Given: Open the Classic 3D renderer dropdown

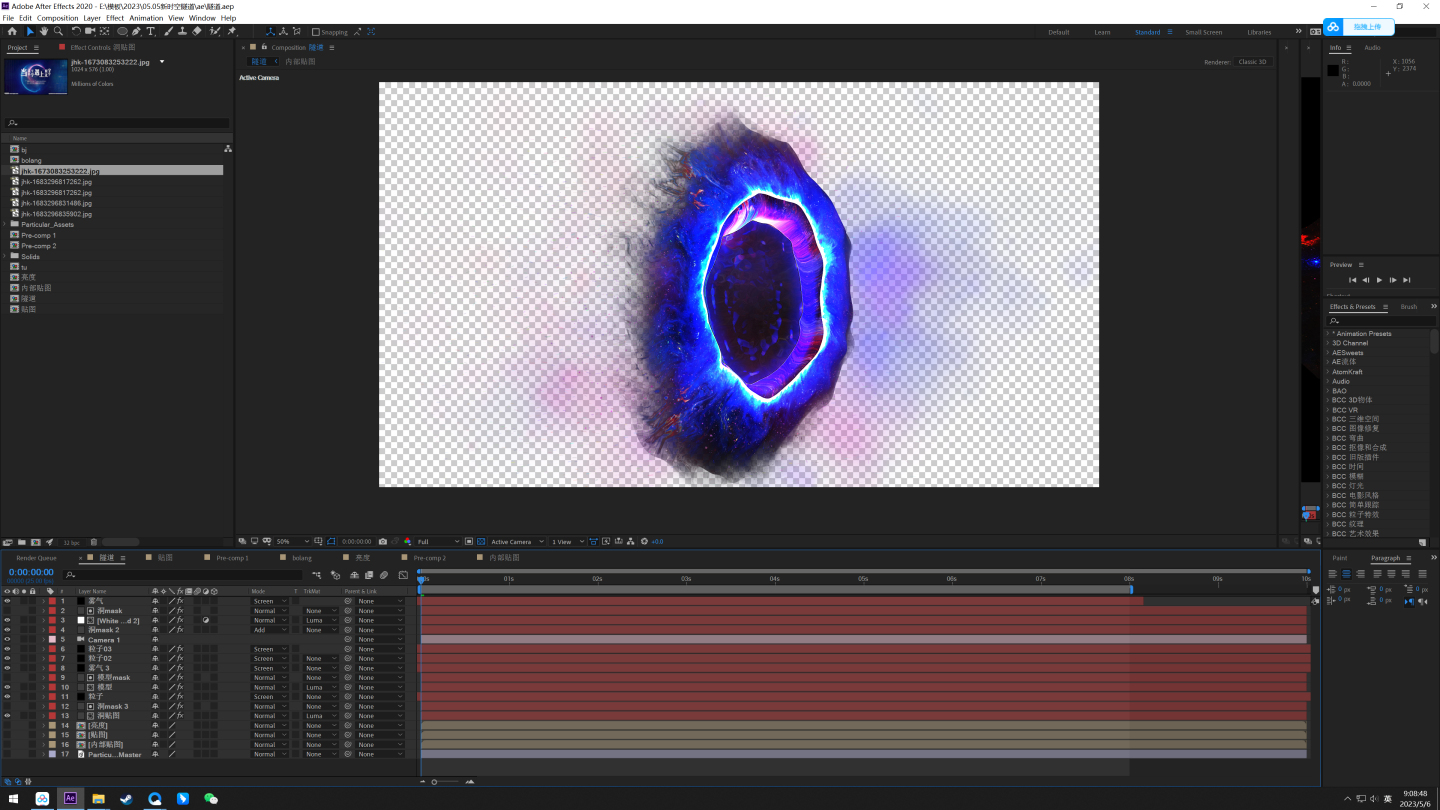Looking at the screenshot, I should pyautogui.click(x=1253, y=62).
